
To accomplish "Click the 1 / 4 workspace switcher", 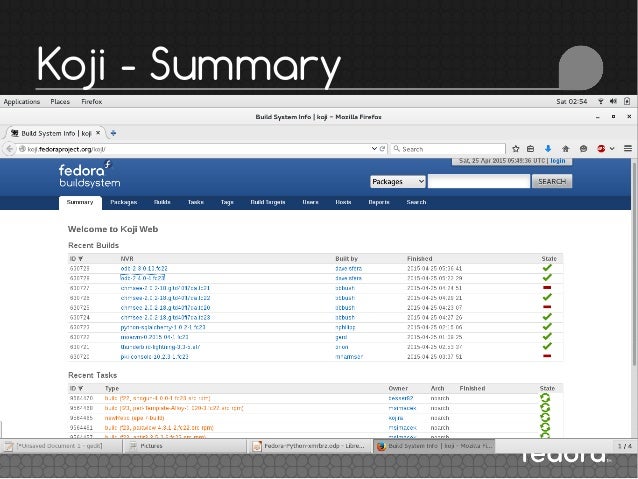I will (625, 446).
